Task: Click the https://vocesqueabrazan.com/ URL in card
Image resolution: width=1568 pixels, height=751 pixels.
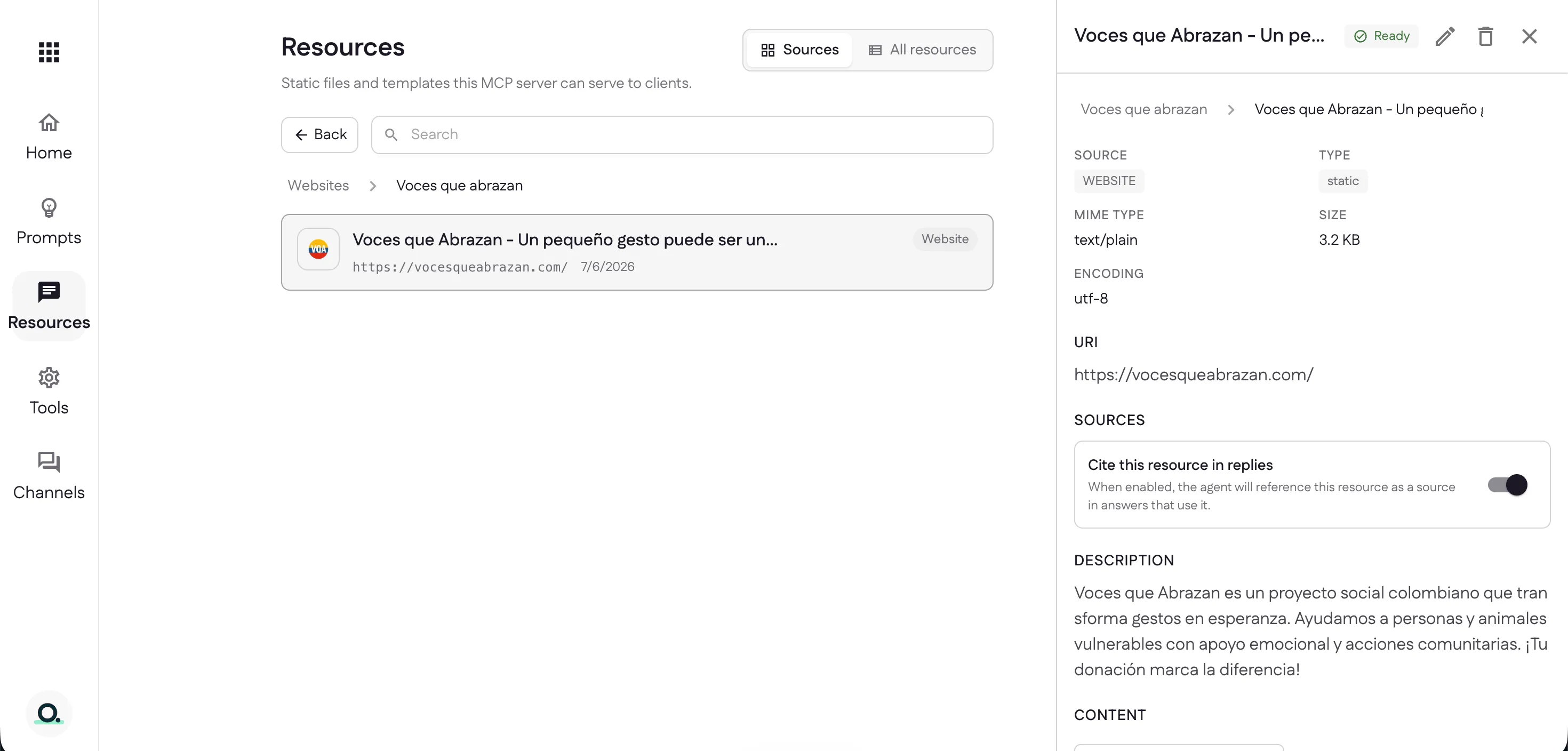Action: pyautogui.click(x=460, y=267)
